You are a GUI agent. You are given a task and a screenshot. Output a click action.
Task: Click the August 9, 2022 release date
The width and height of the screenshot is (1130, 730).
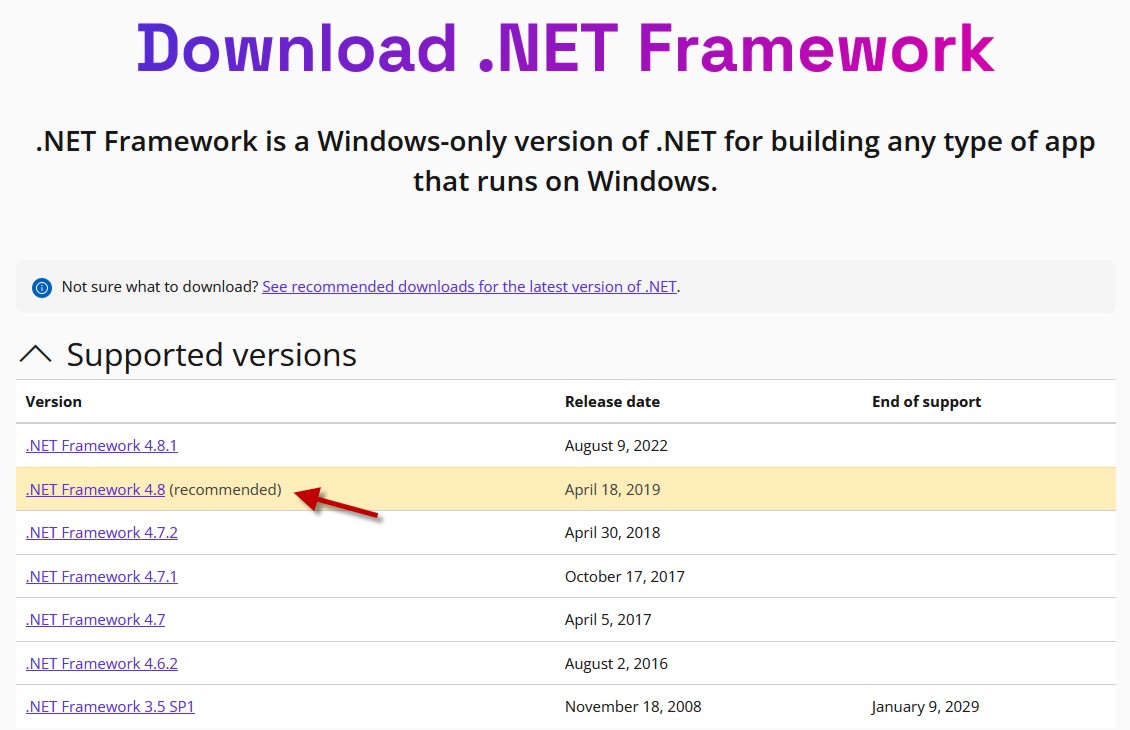pos(616,446)
